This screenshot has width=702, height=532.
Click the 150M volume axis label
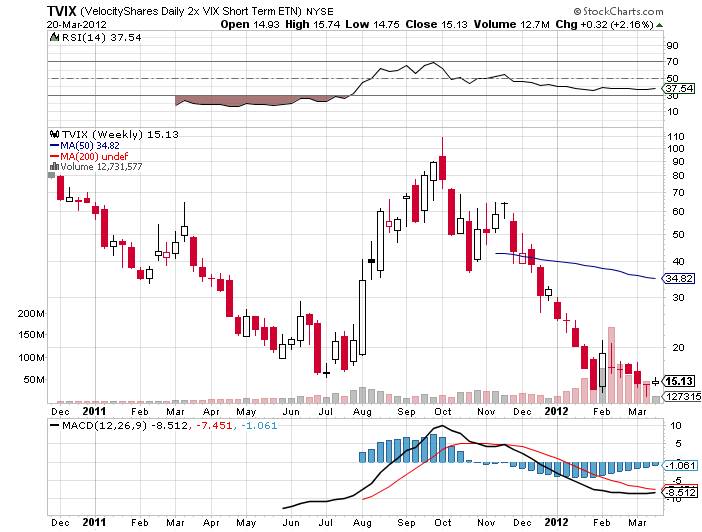pyautogui.click(x=31, y=335)
